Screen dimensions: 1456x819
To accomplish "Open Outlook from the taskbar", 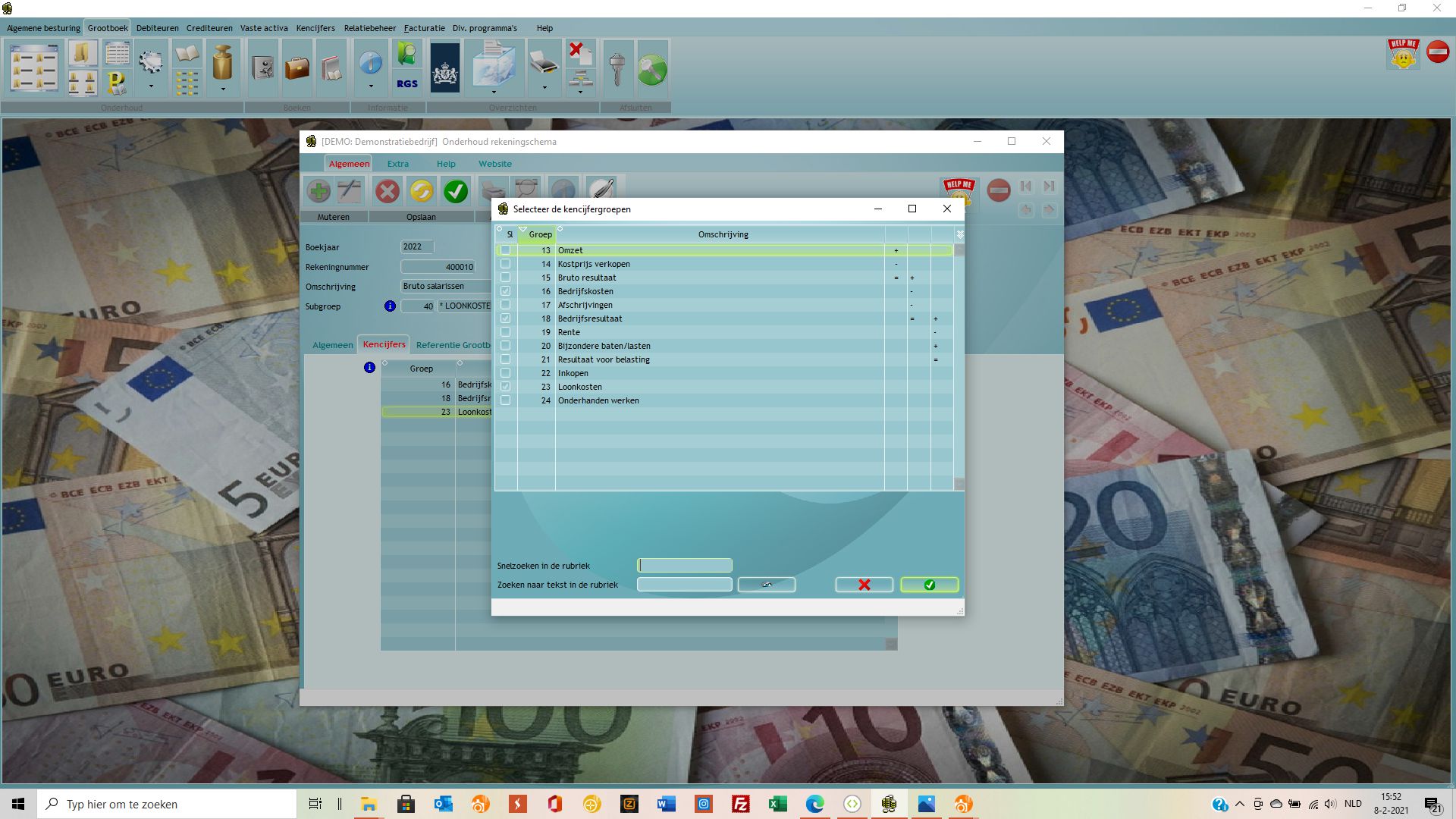I will tap(443, 804).
